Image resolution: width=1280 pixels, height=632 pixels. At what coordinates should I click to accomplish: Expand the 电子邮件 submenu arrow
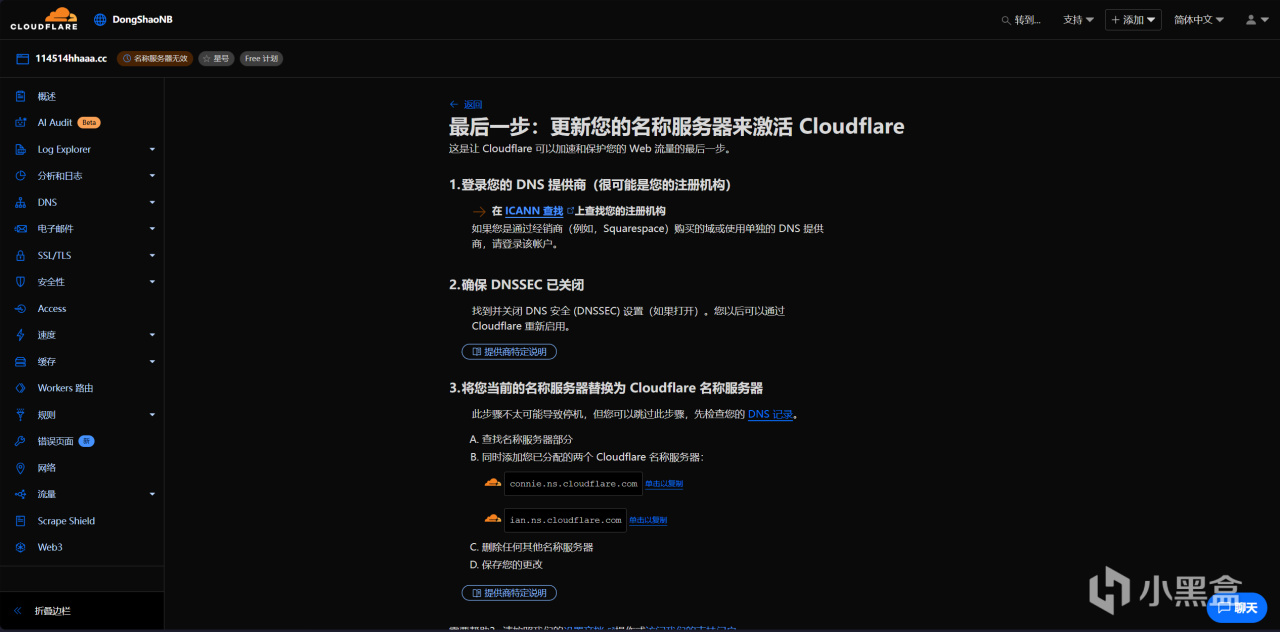coord(152,229)
